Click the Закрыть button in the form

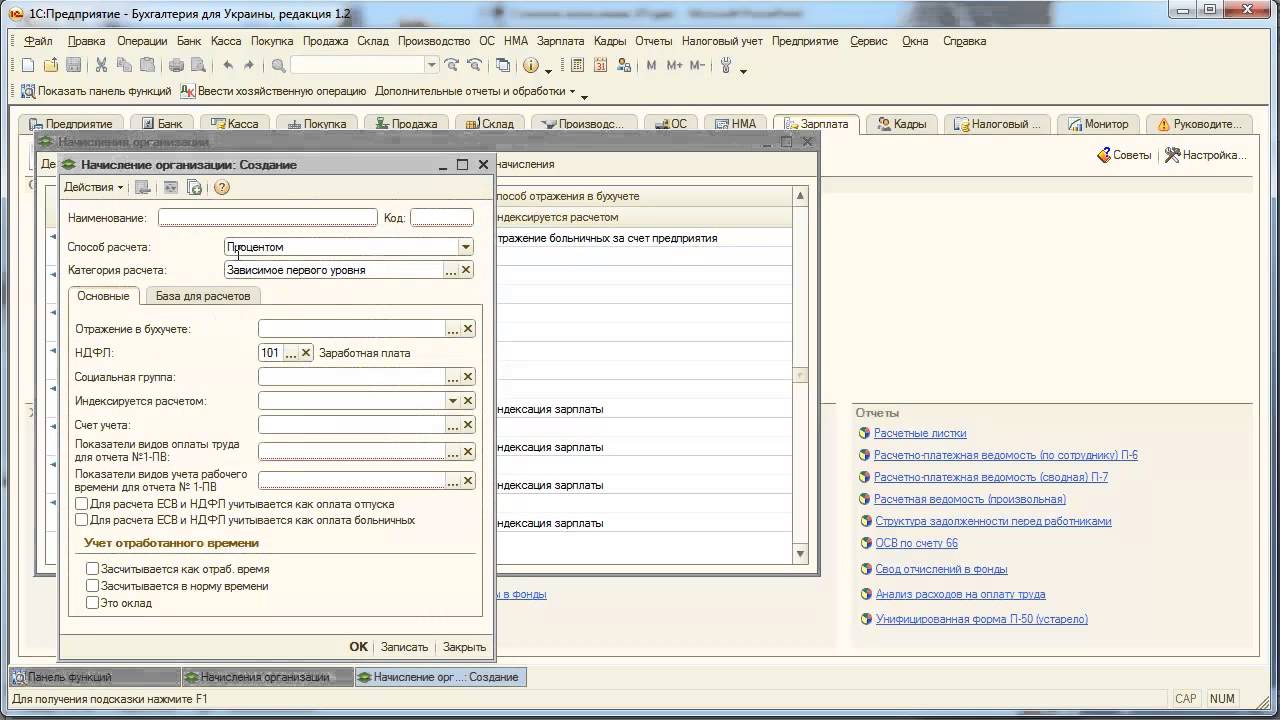[x=464, y=647]
